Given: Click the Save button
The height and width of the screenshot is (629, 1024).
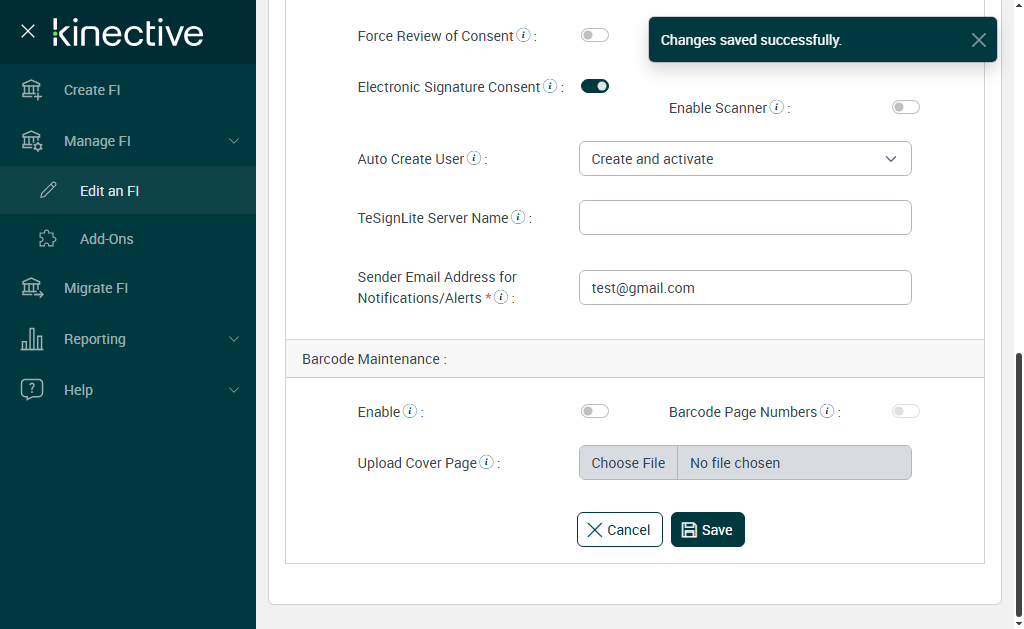Looking at the screenshot, I should [x=708, y=530].
